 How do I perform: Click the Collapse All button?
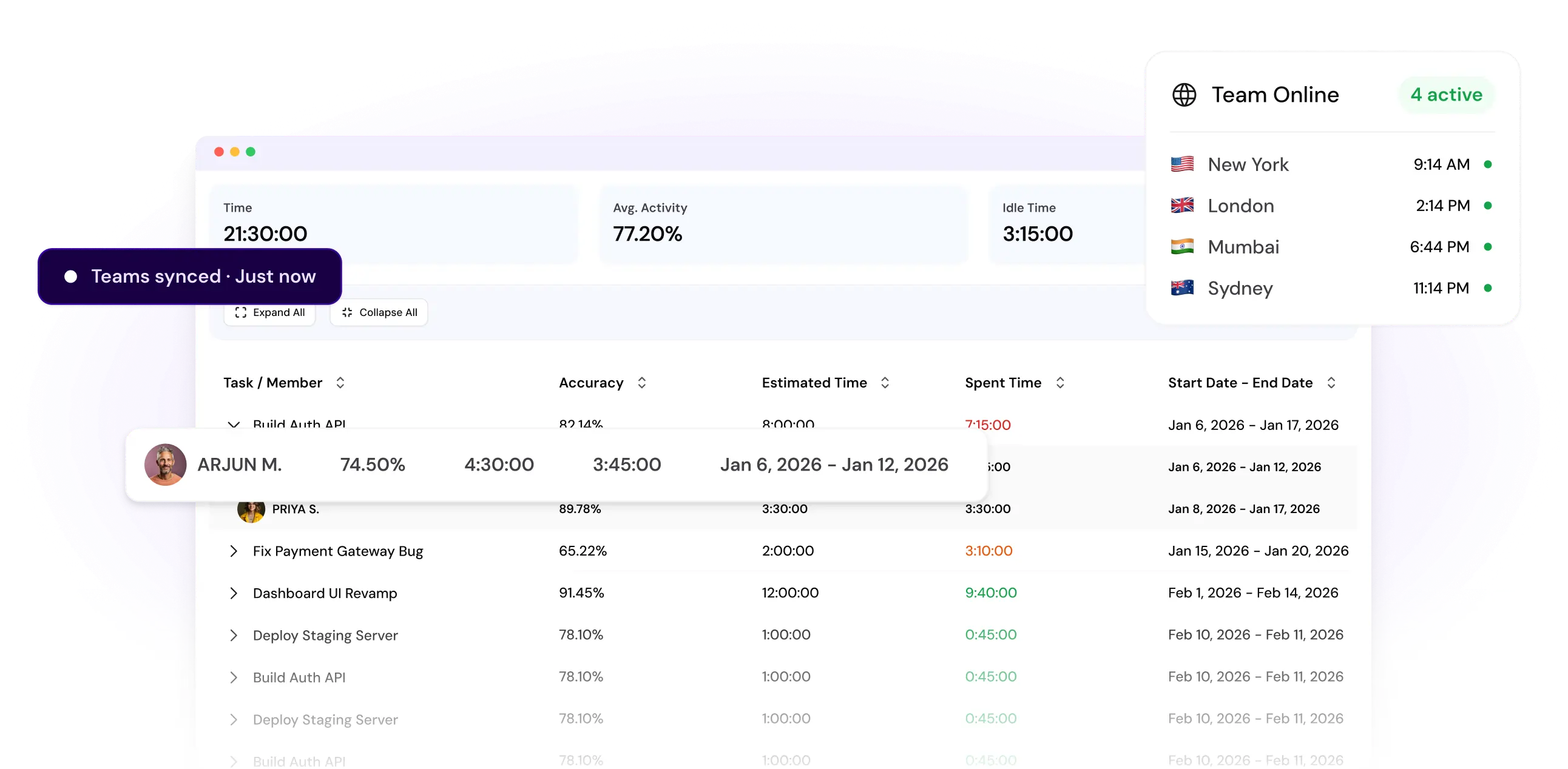tap(379, 312)
